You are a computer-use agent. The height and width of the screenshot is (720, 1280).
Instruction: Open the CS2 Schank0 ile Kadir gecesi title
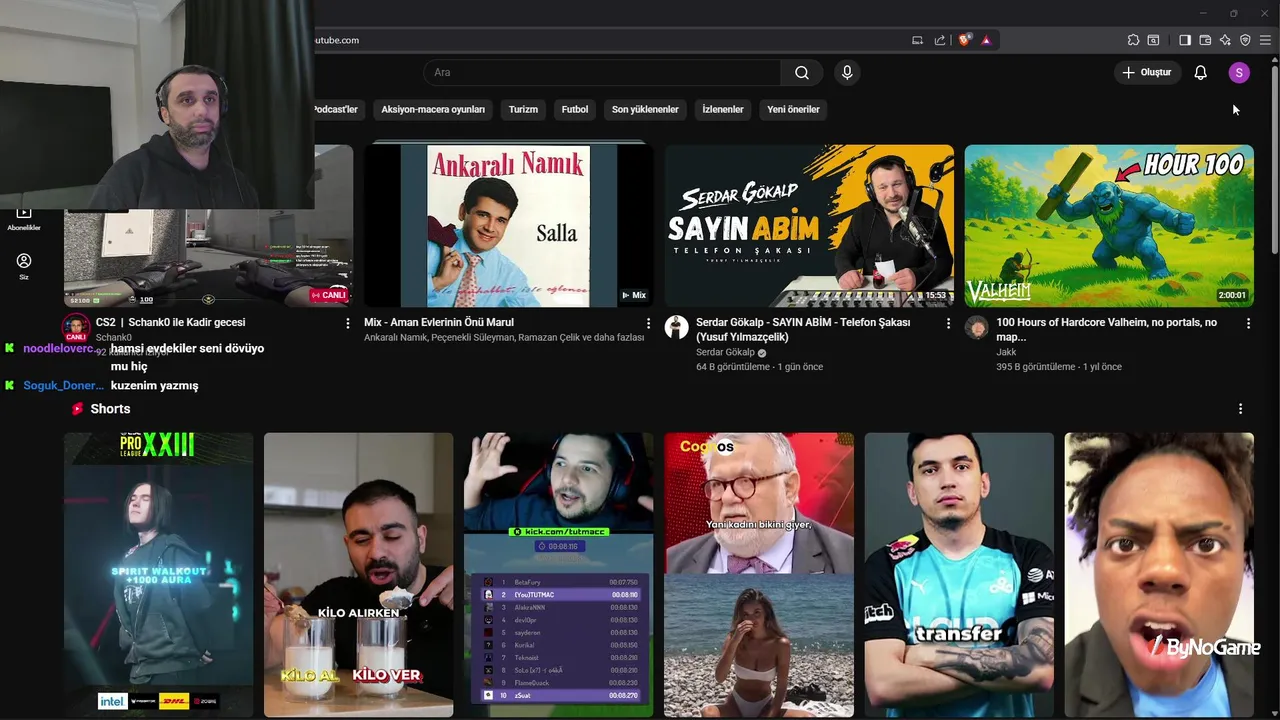(x=170, y=322)
